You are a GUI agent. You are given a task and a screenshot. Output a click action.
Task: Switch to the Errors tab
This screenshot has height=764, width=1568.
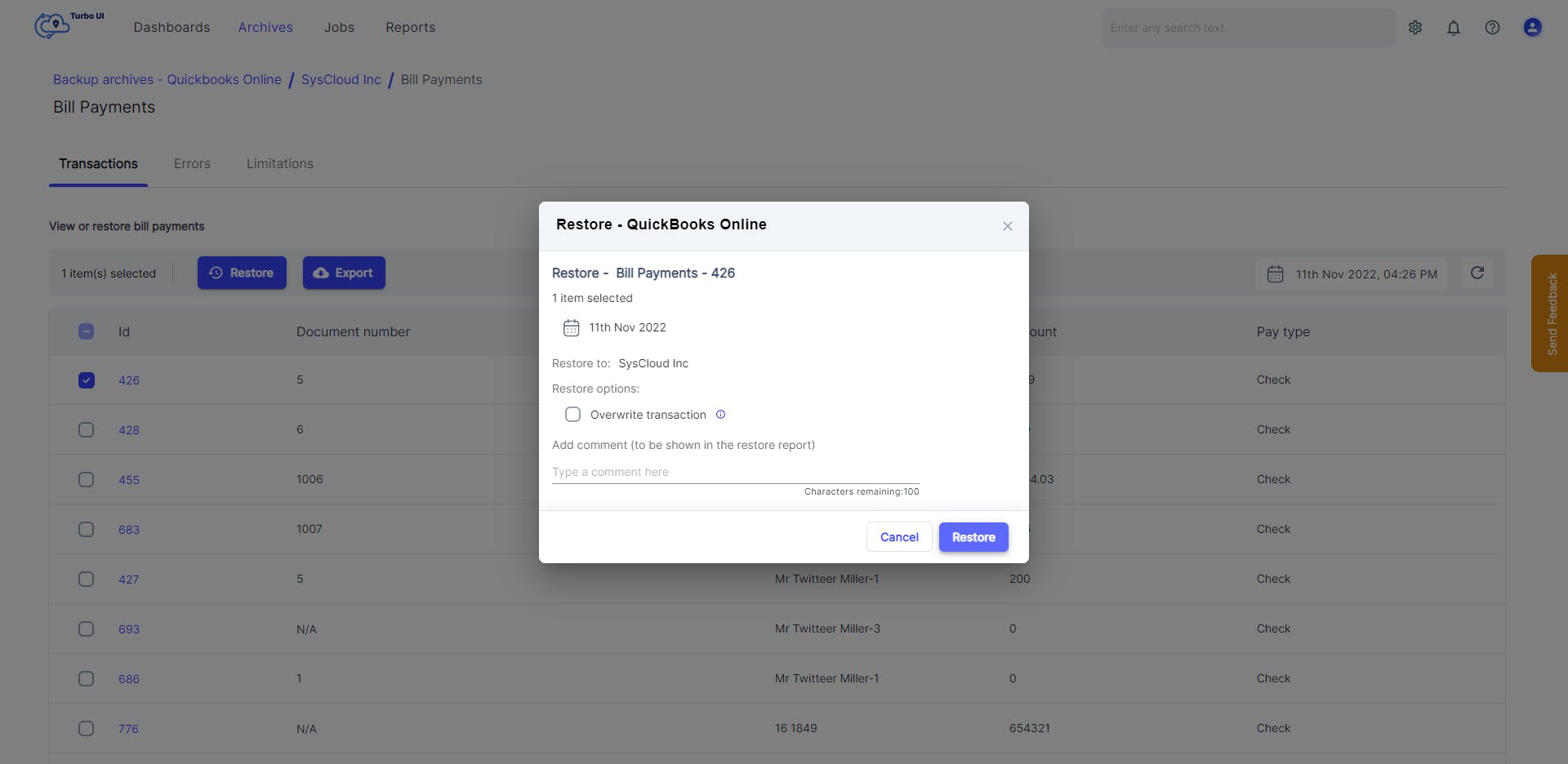pyautogui.click(x=192, y=164)
